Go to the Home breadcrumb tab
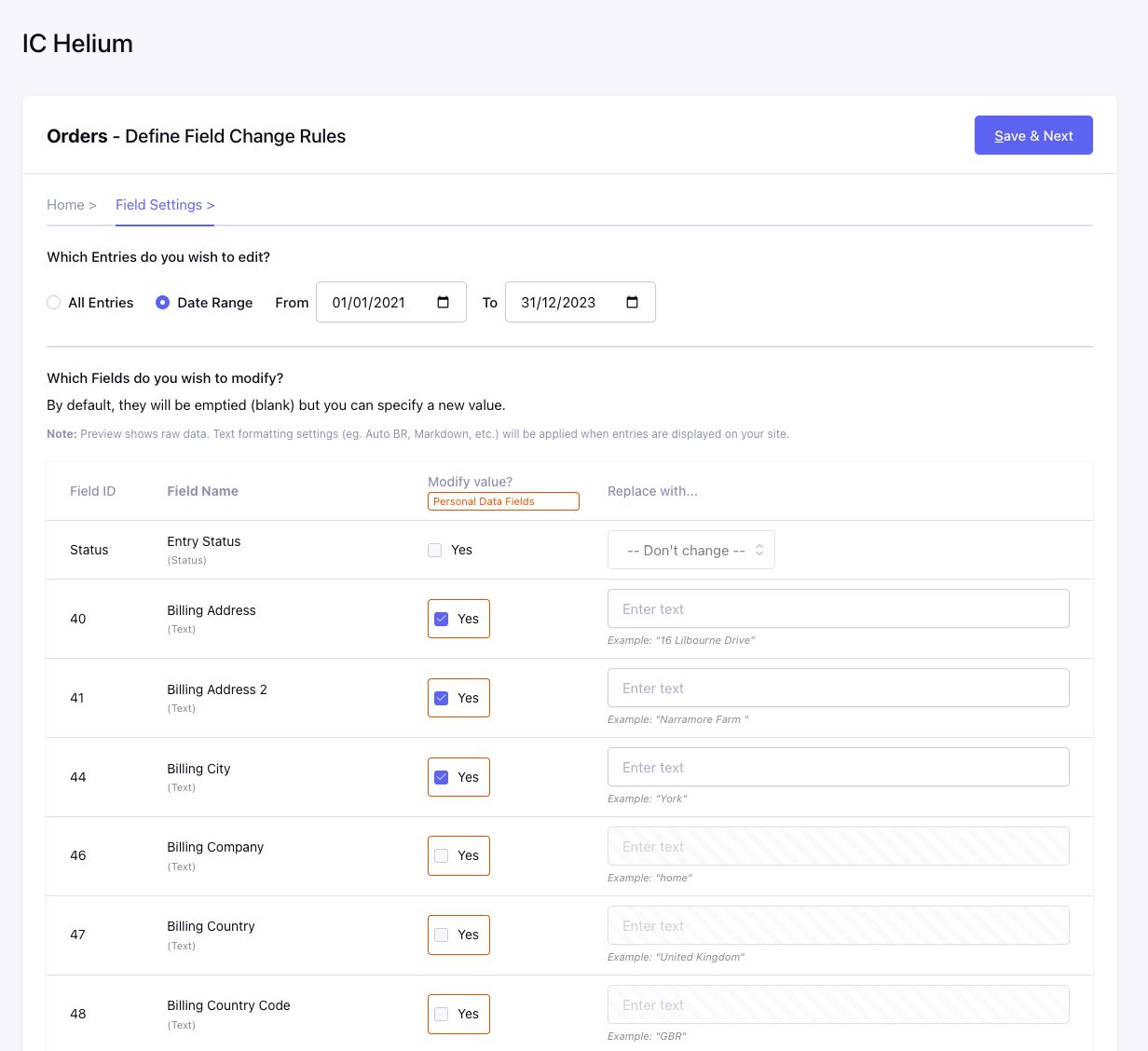 [x=71, y=205]
